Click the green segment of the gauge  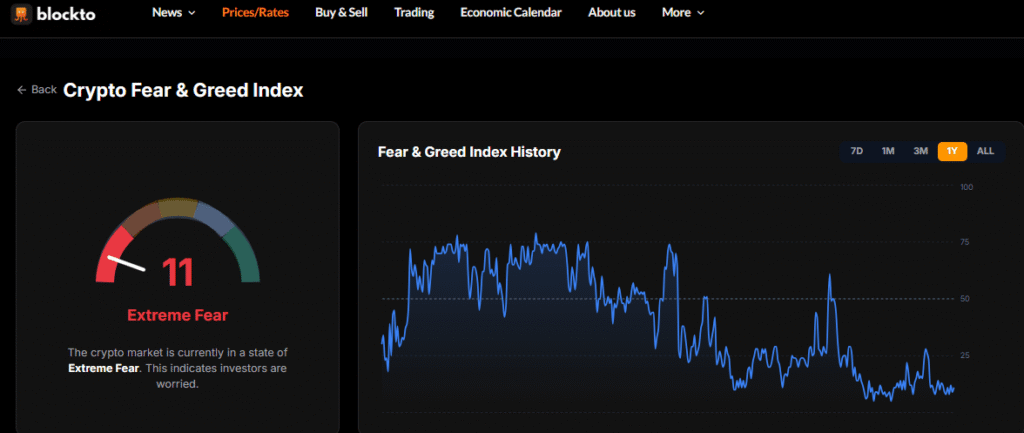(x=246, y=255)
